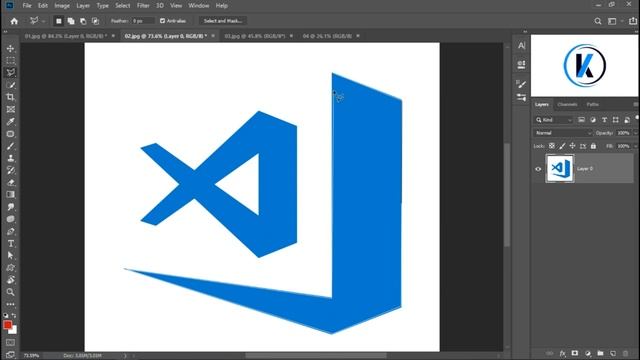Click the Select and Mask button
The image size is (640, 360).
[x=223, y=21]
